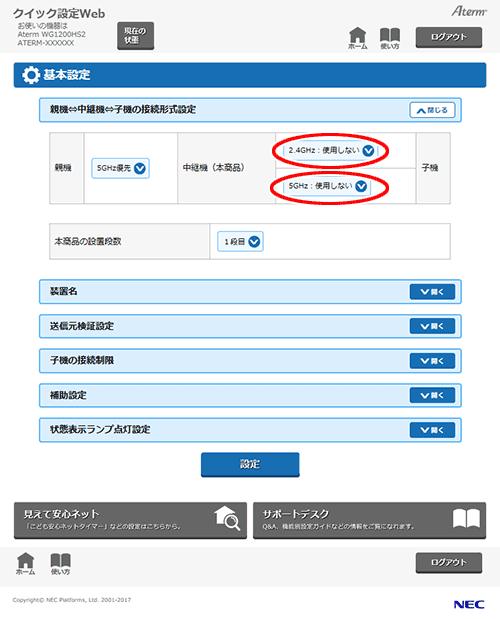Screen dimensions: 500x619
Task: Click the 現在の状態 button
Action: tap(135, 36)
